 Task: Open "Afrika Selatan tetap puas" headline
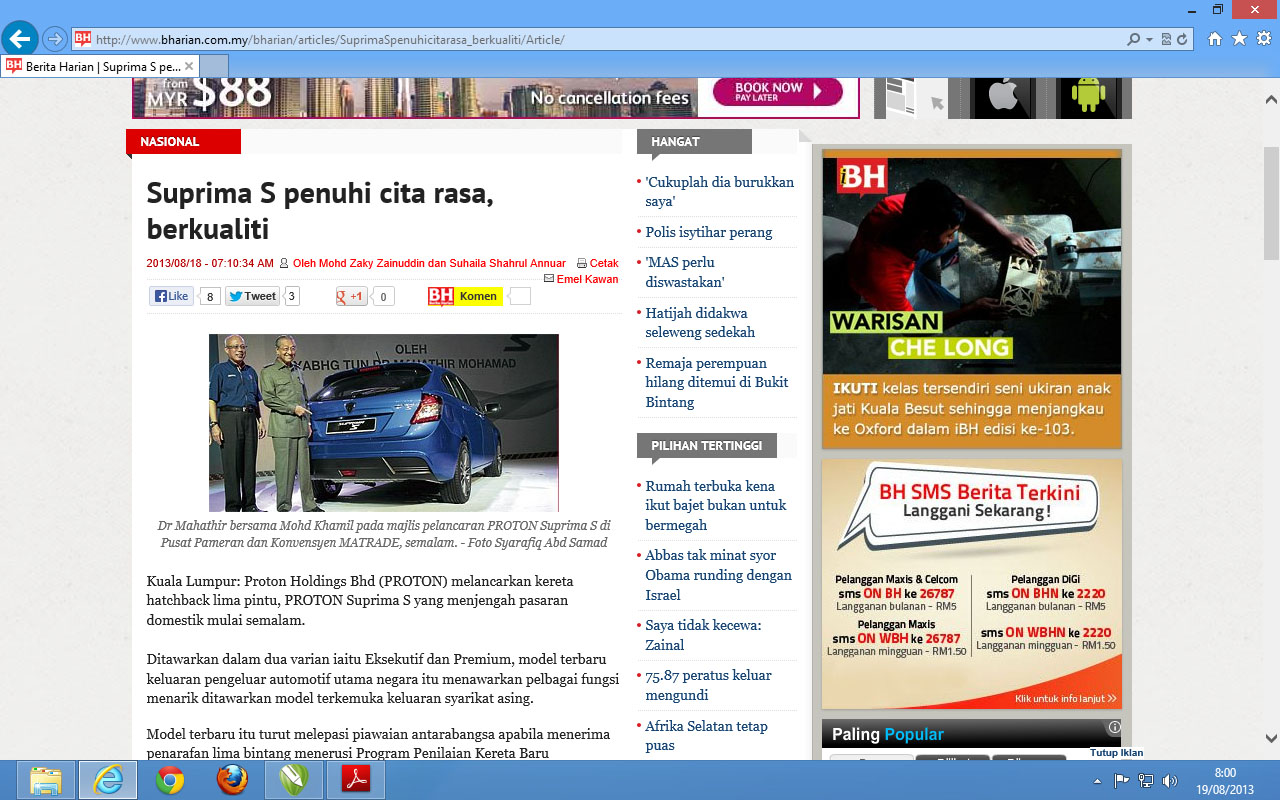coord(706,735)
